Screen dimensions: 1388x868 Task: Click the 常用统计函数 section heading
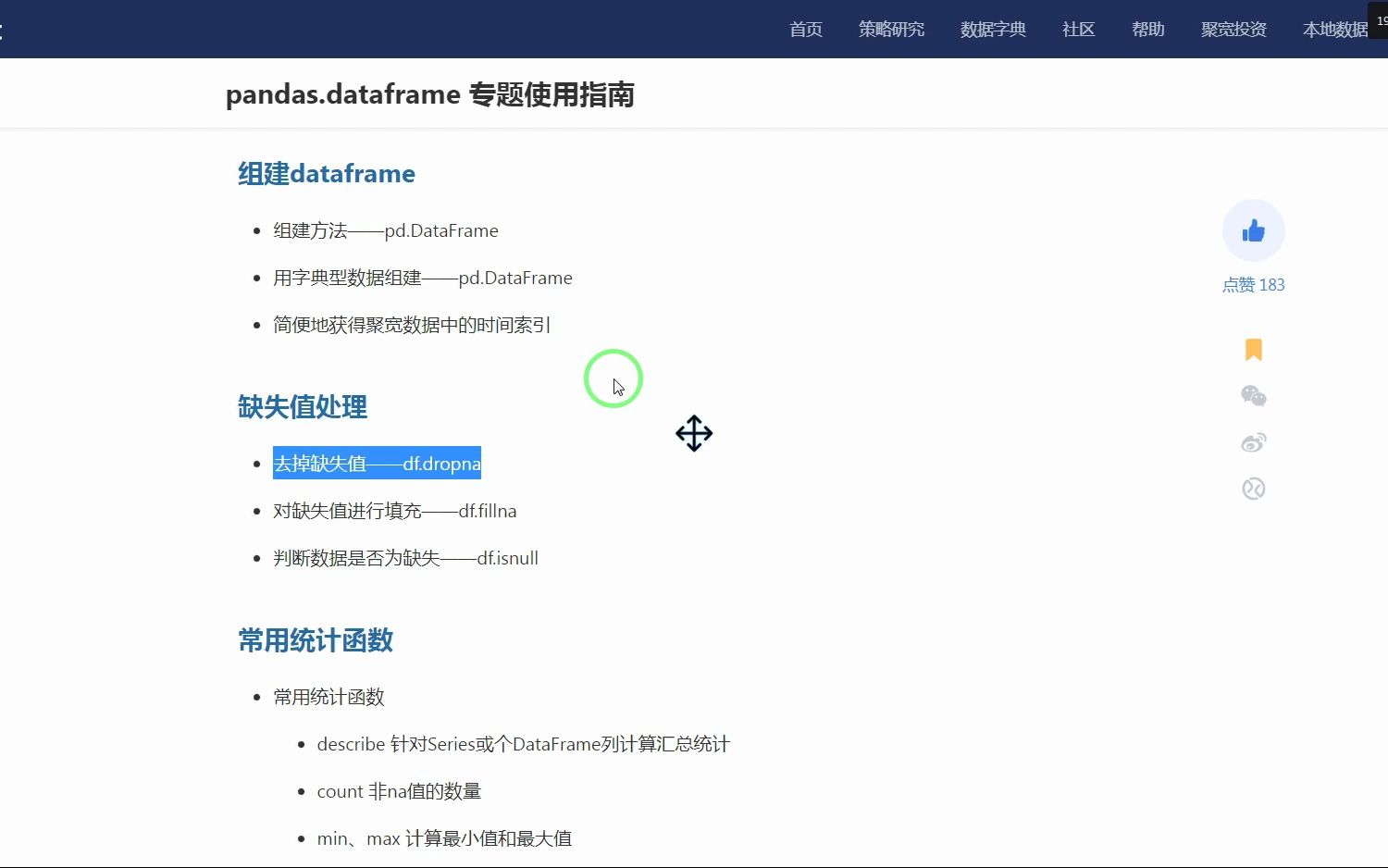point(316,640)
